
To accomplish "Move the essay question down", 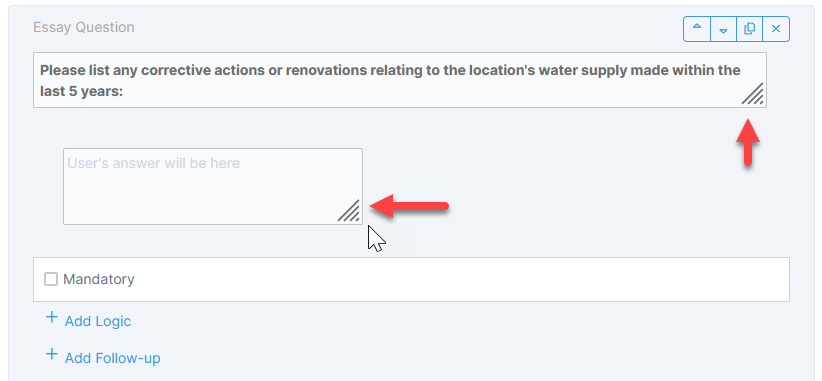I will pyautogui.click(x=723, y=29).
